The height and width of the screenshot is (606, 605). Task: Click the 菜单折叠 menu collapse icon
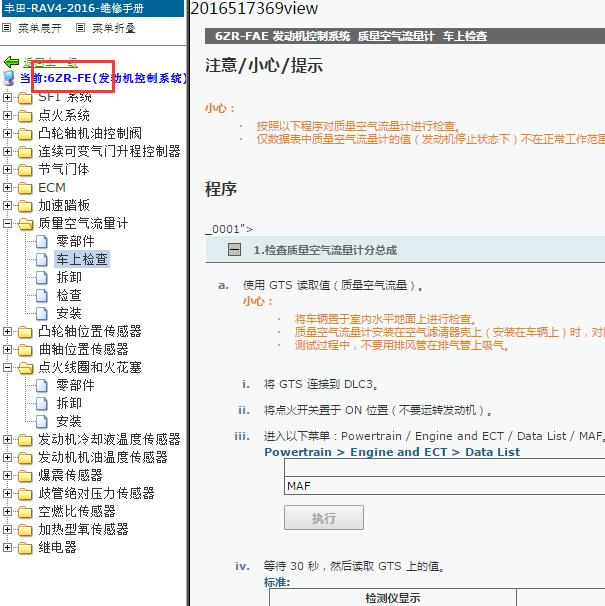(x=80, y=27)
